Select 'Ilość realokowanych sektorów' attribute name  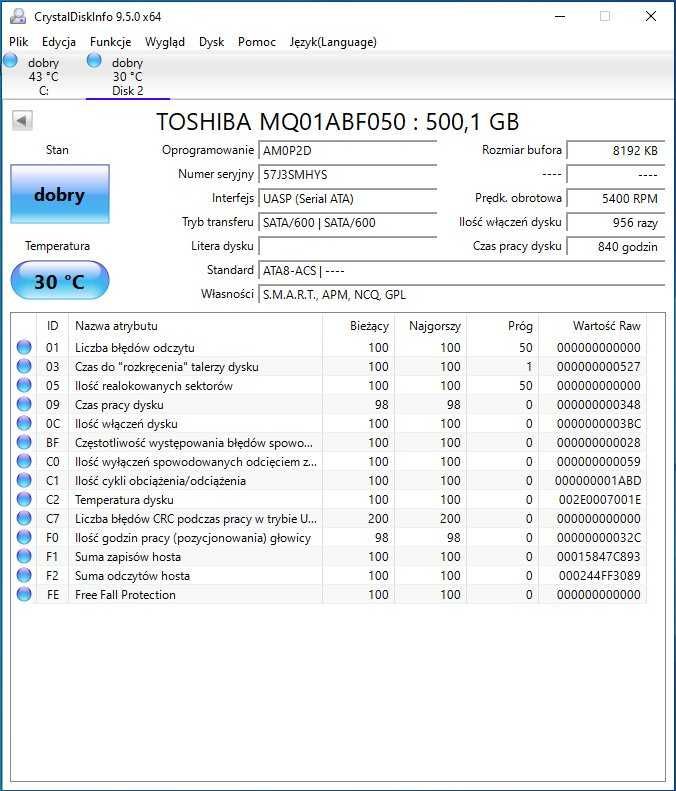[154, 385]
